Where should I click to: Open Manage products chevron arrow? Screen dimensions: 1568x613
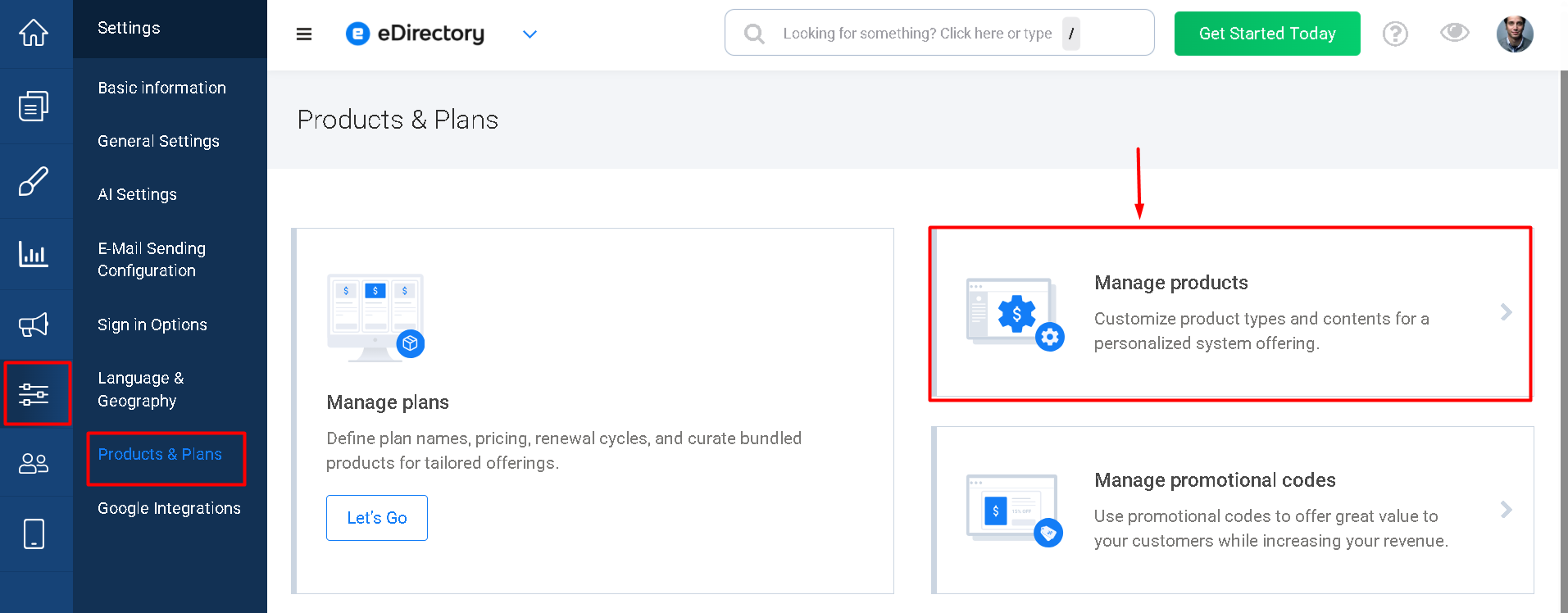point(1506,312)
